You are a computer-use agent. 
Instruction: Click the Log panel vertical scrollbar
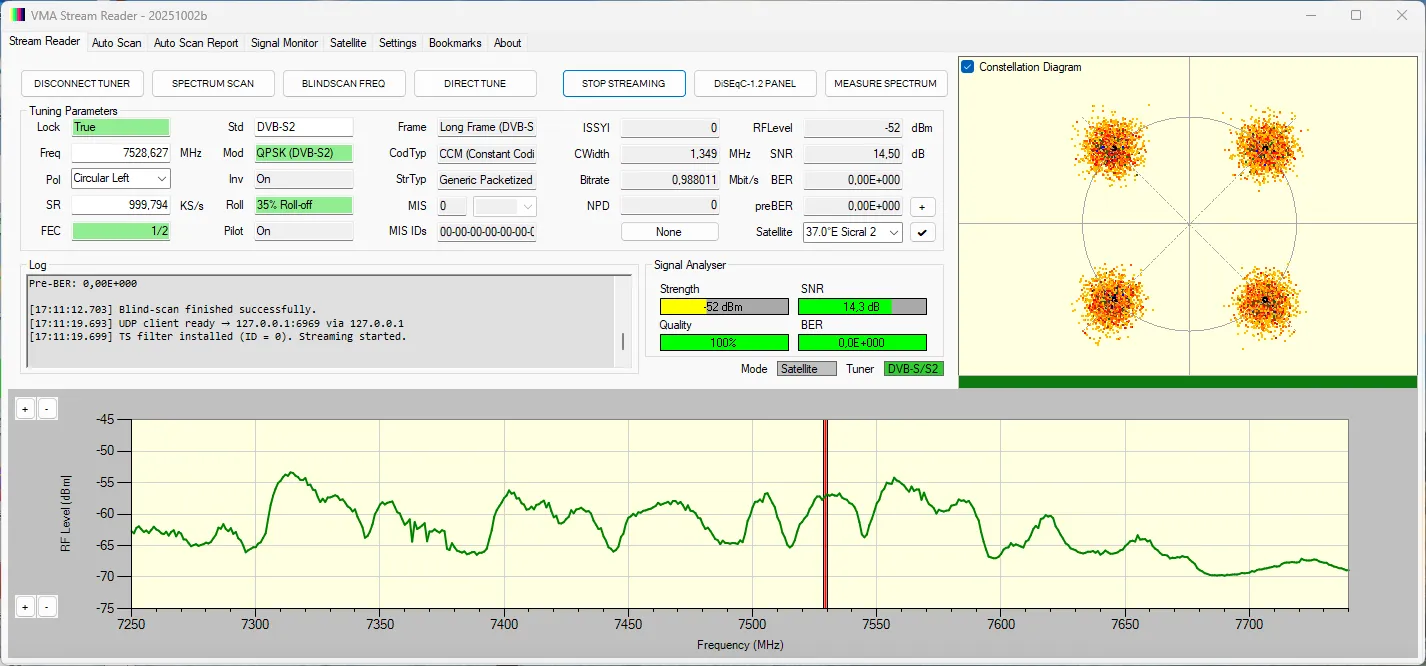click(623, 341)
